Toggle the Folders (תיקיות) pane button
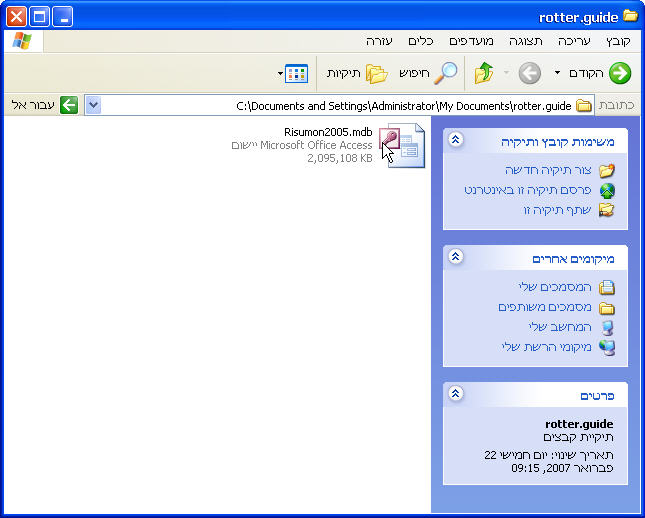The width and height of the screenshot is (645, 518). pos(375,73)
